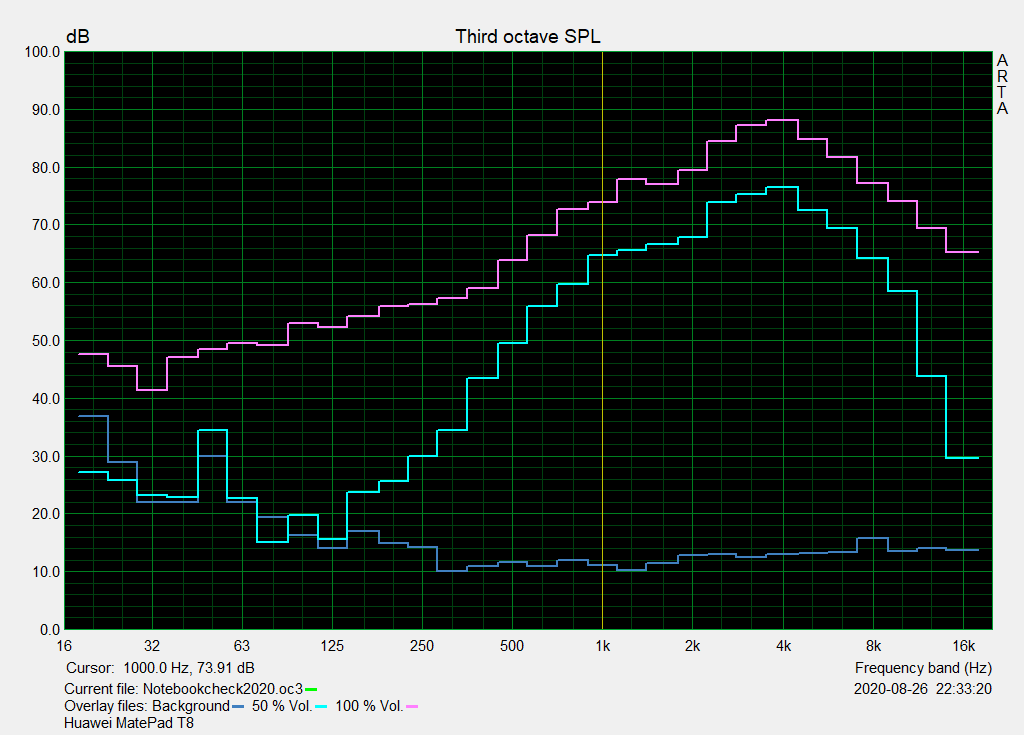Screen dimensions: 1024x735
Task: Click the cyan 50 % Vol. legend swatch
Action: tap(321, 706)
